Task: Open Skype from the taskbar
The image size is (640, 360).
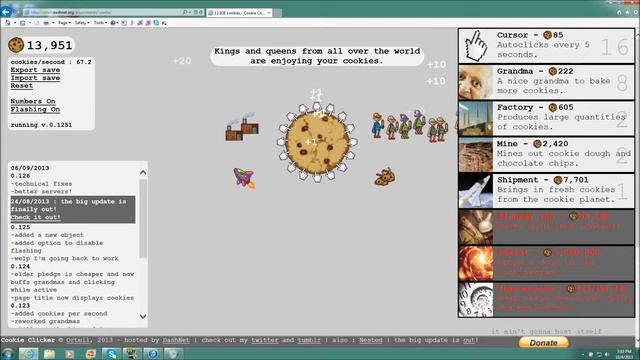Action: [111, 353]
